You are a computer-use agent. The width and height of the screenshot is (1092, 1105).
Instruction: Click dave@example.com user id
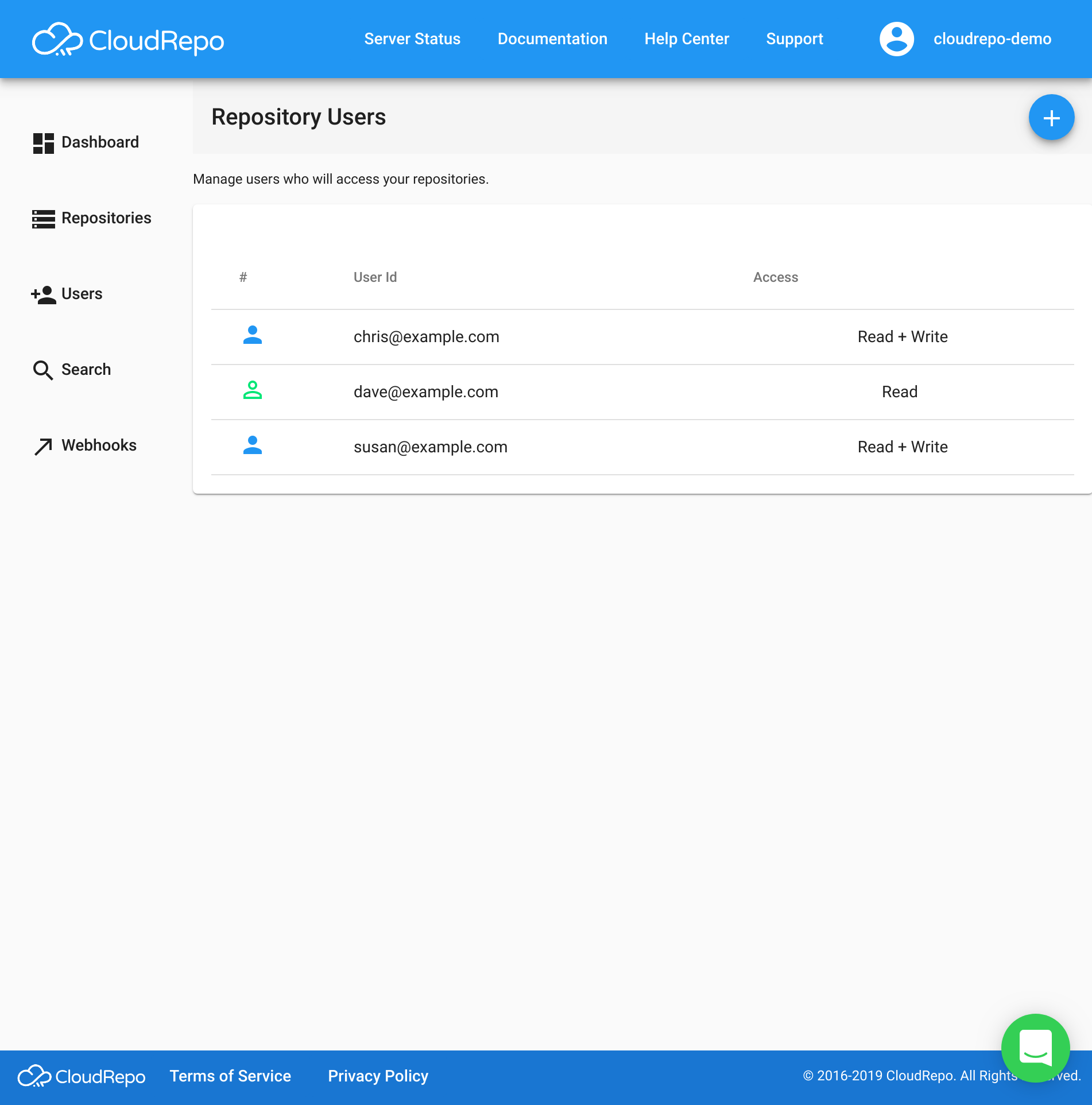click(425, 392)
